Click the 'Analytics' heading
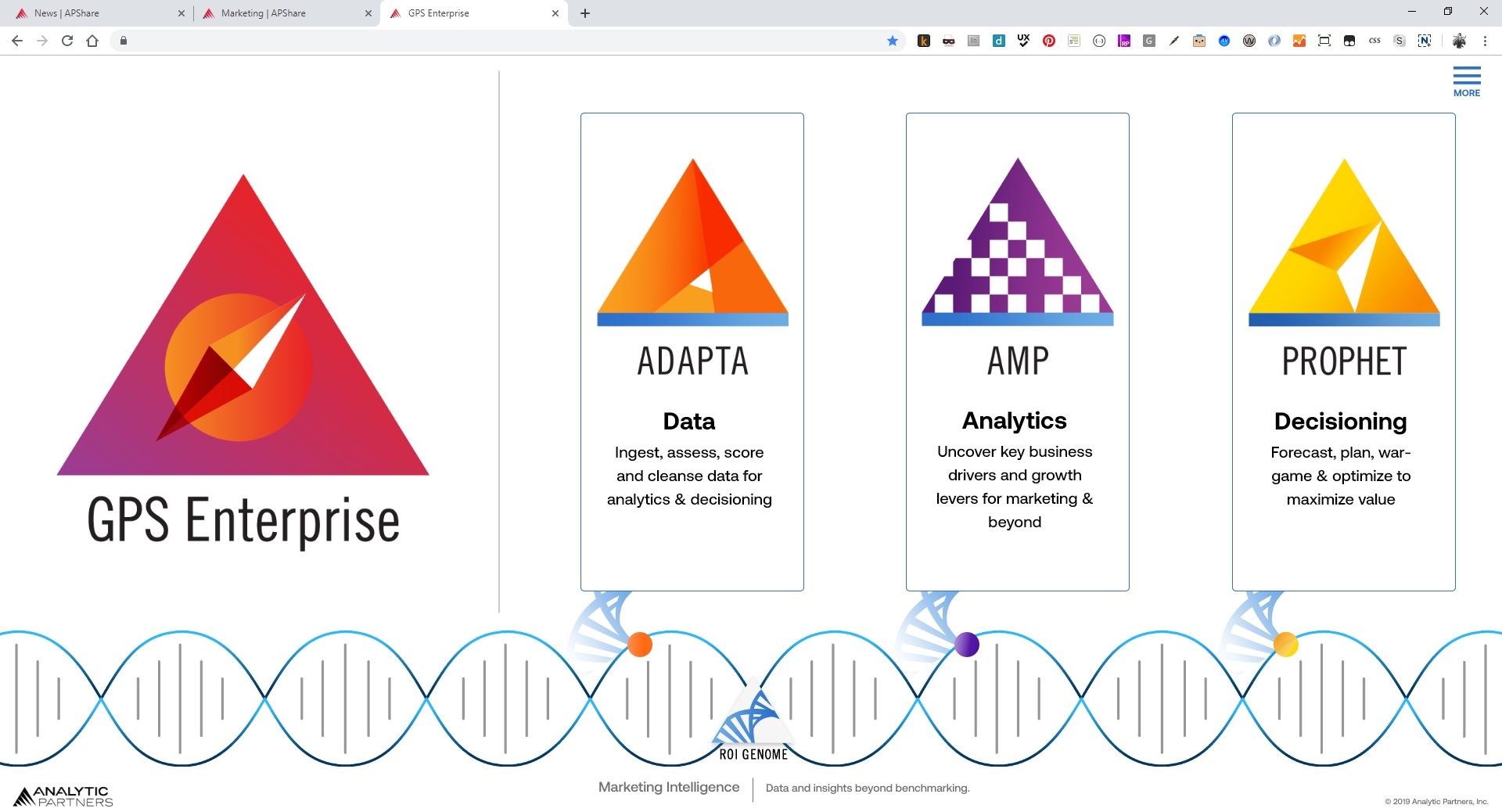Viewport: 1502px width, 812px height. [x=1015, y=421]
